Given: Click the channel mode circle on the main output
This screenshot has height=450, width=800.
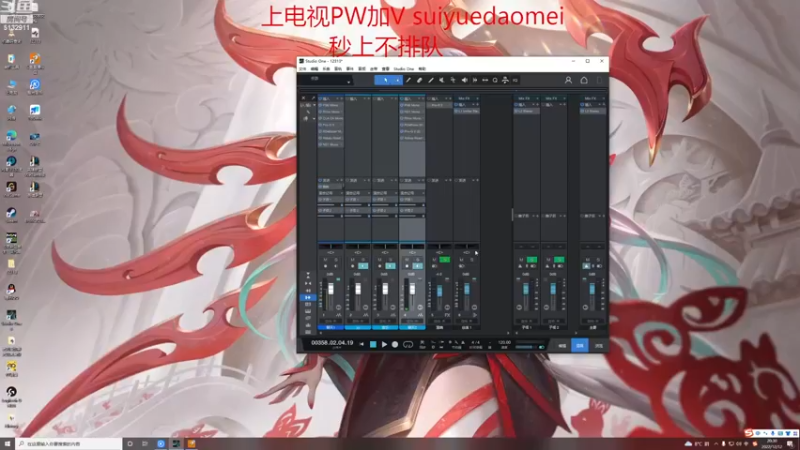Looking at the screenshot, I should pos(585,308).
